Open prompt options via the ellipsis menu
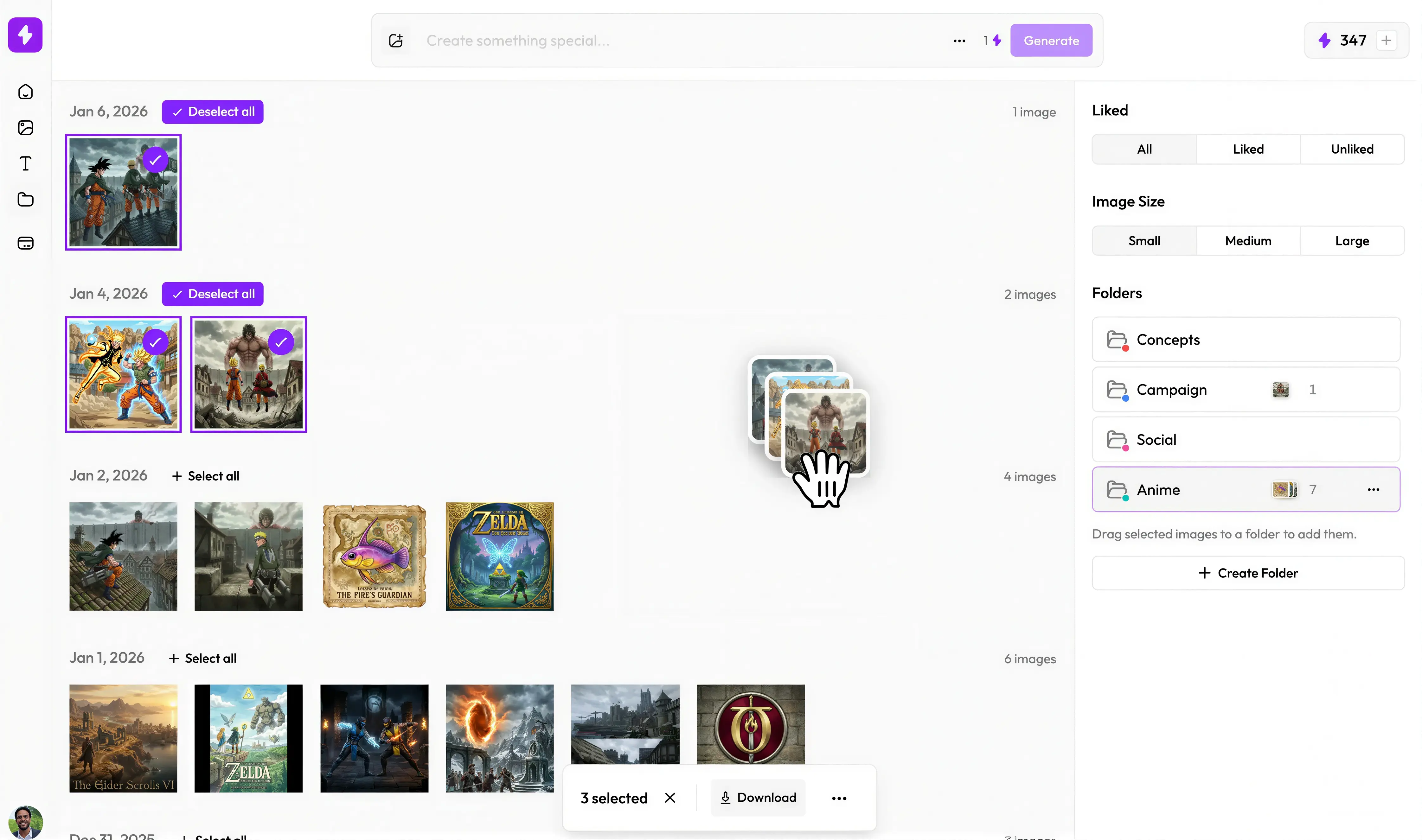This screenshot has width=1422, height=840. [x=959, y=40]
